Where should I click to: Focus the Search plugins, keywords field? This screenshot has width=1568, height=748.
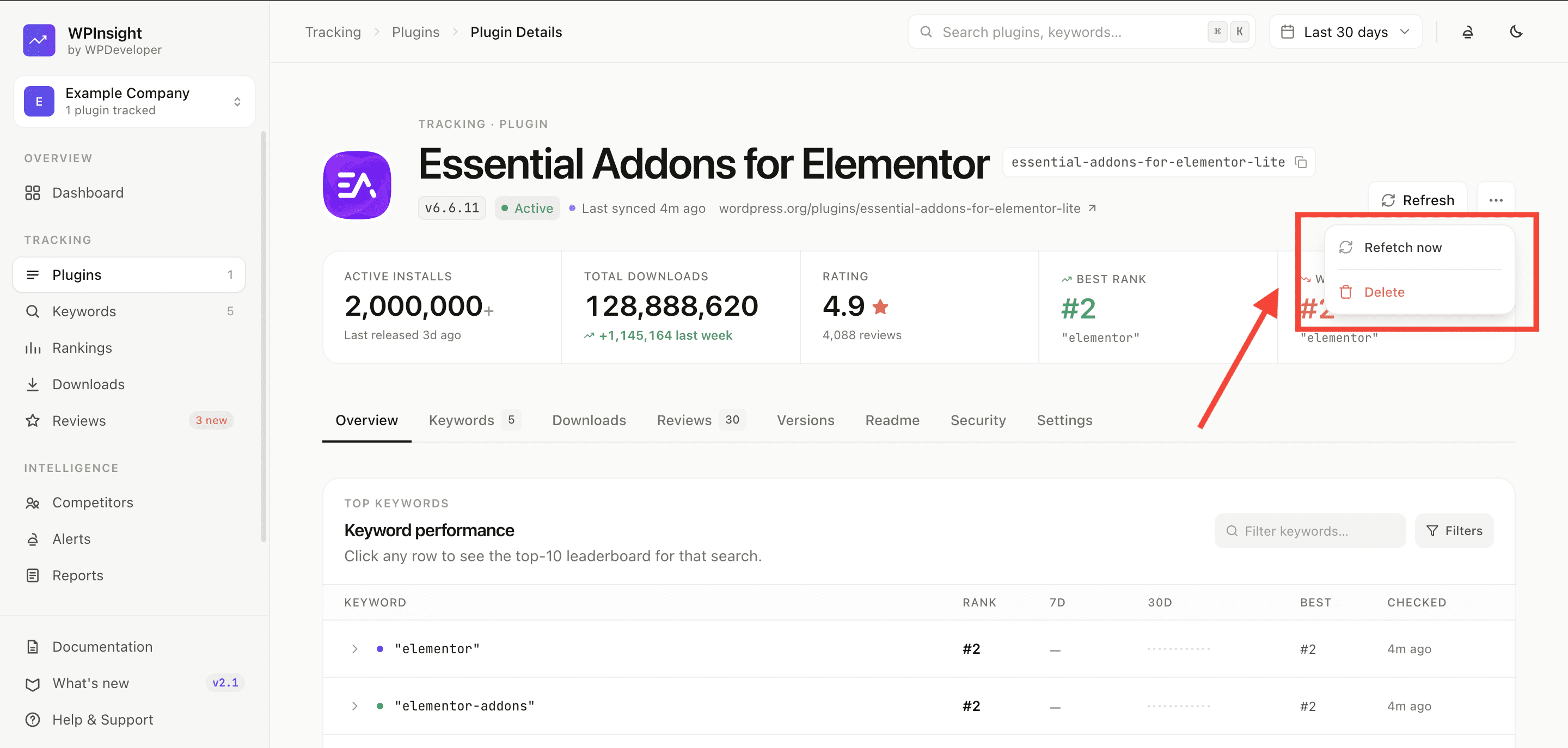(1081, 32)
